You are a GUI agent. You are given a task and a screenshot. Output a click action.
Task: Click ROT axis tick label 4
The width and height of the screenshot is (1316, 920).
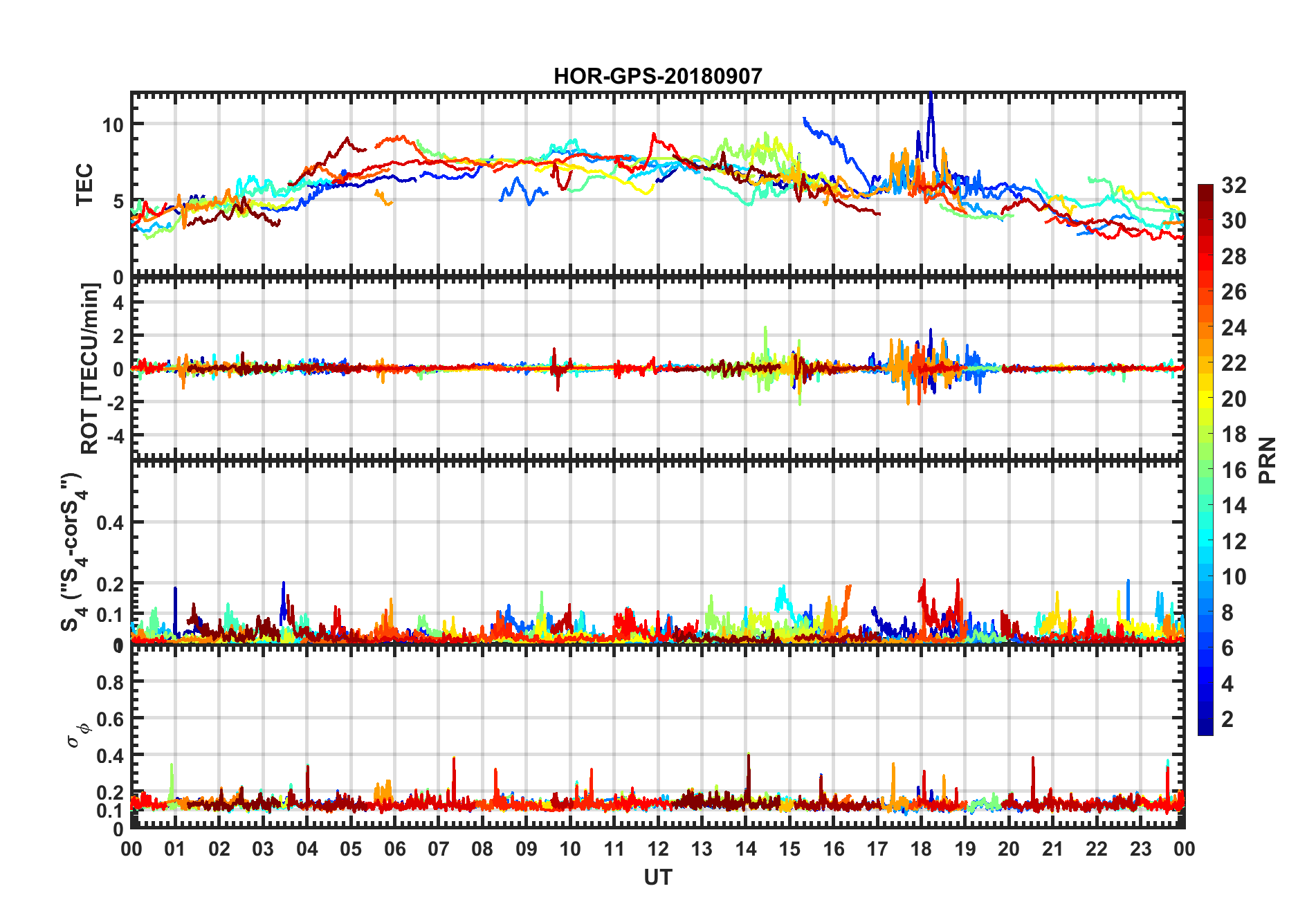coord(118,302)
